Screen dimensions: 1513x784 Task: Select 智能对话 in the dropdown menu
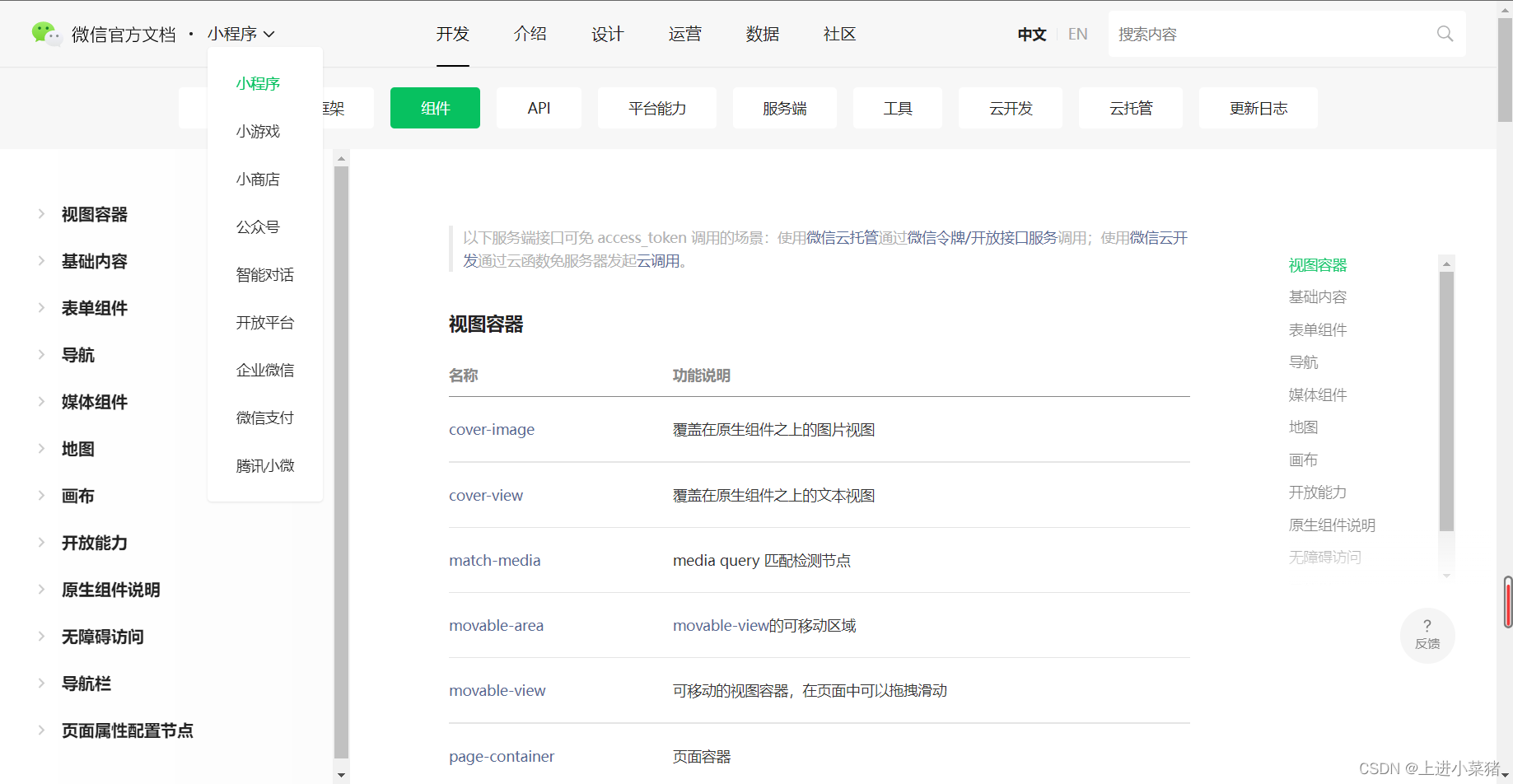coord(265,274)
